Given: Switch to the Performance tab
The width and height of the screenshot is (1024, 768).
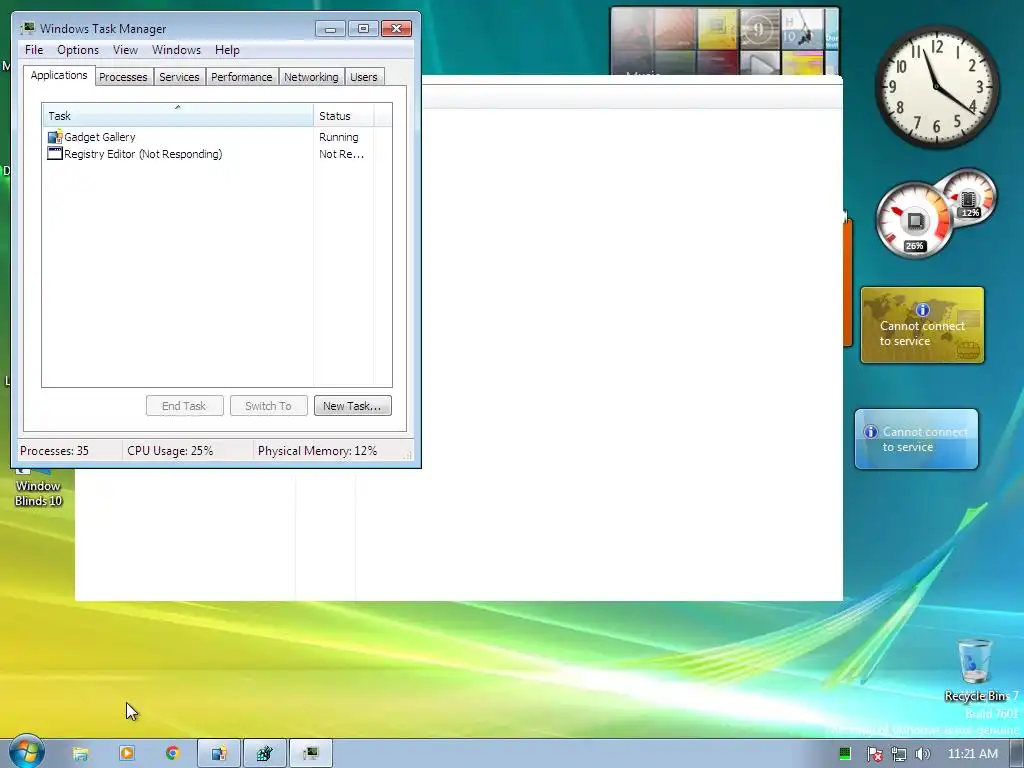Looking at the screenshot, I should tap(242, 77).
